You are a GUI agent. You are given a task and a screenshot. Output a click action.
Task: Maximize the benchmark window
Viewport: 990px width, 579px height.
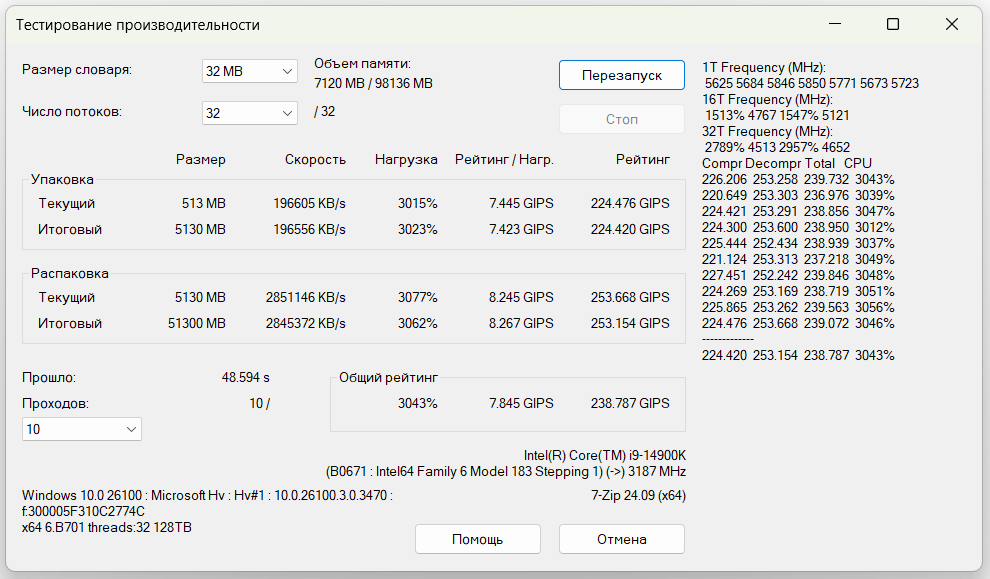893,25
